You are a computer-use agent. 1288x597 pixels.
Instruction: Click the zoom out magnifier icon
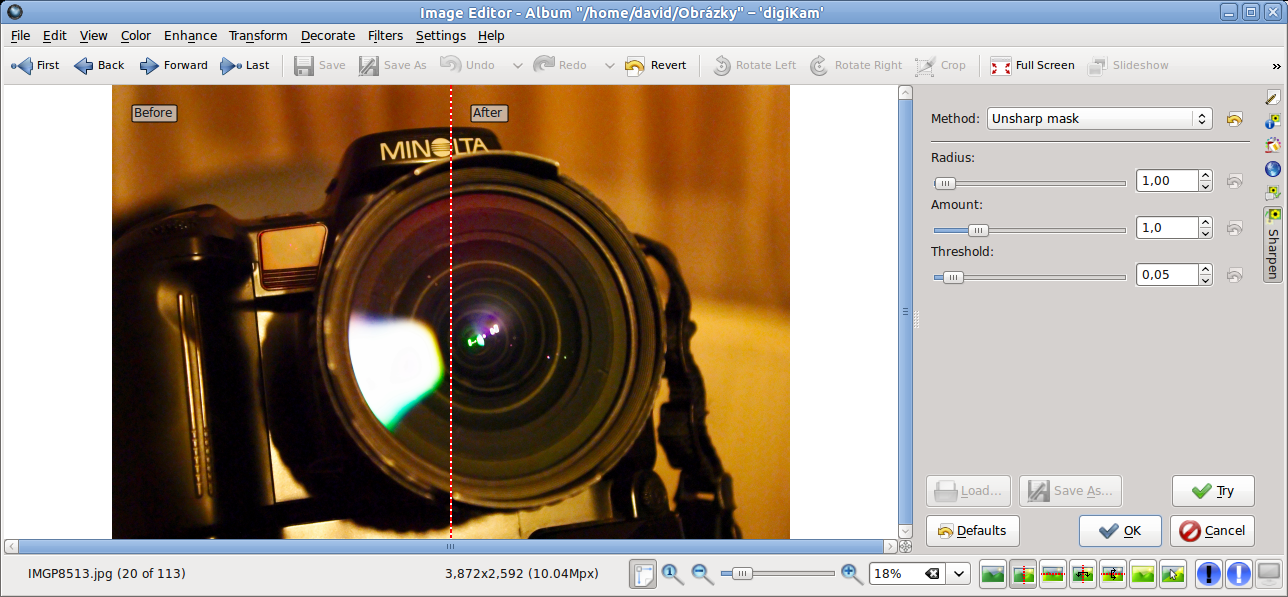coord(703,574)
